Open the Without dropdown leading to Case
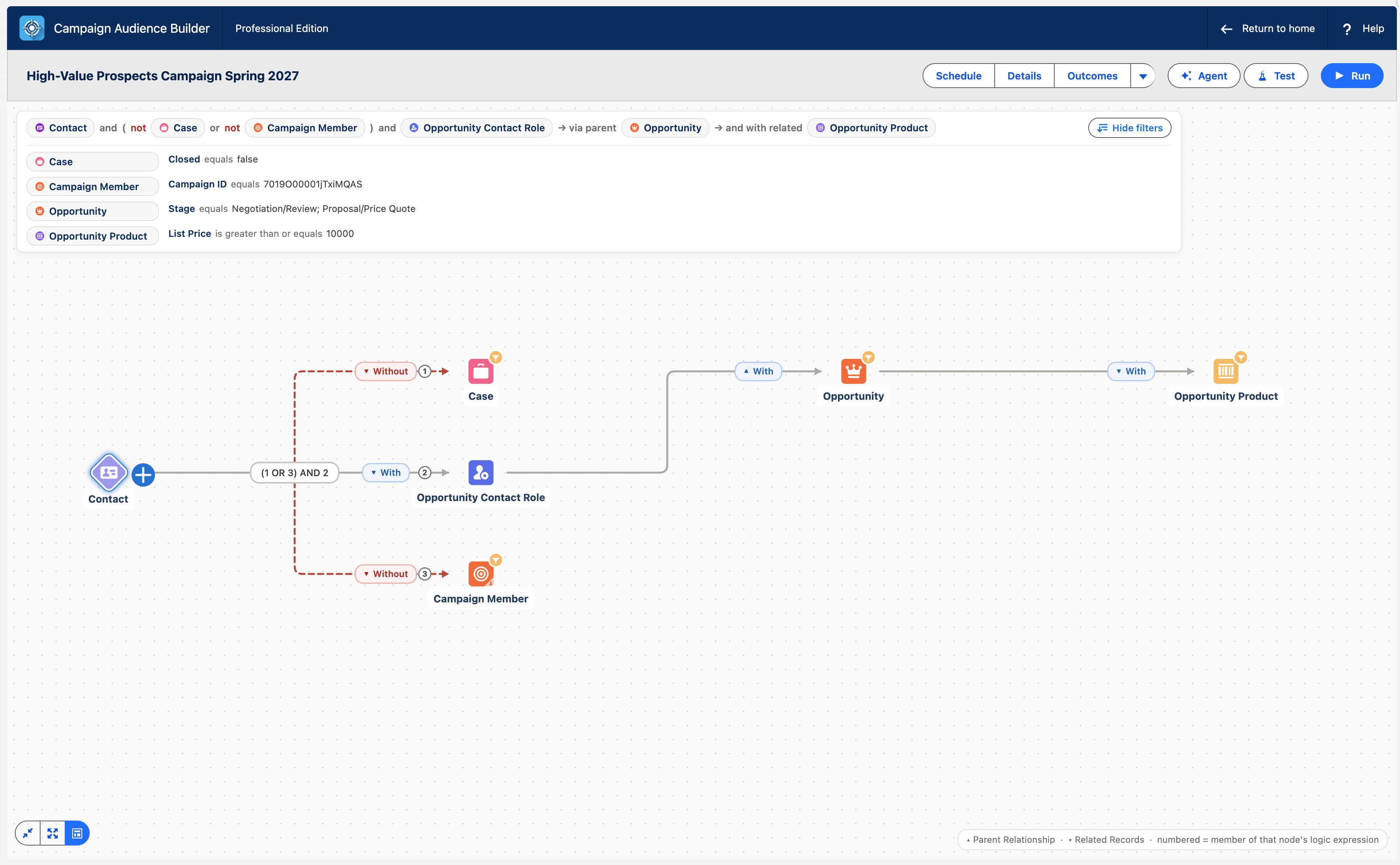 click(x=385, y=371)
